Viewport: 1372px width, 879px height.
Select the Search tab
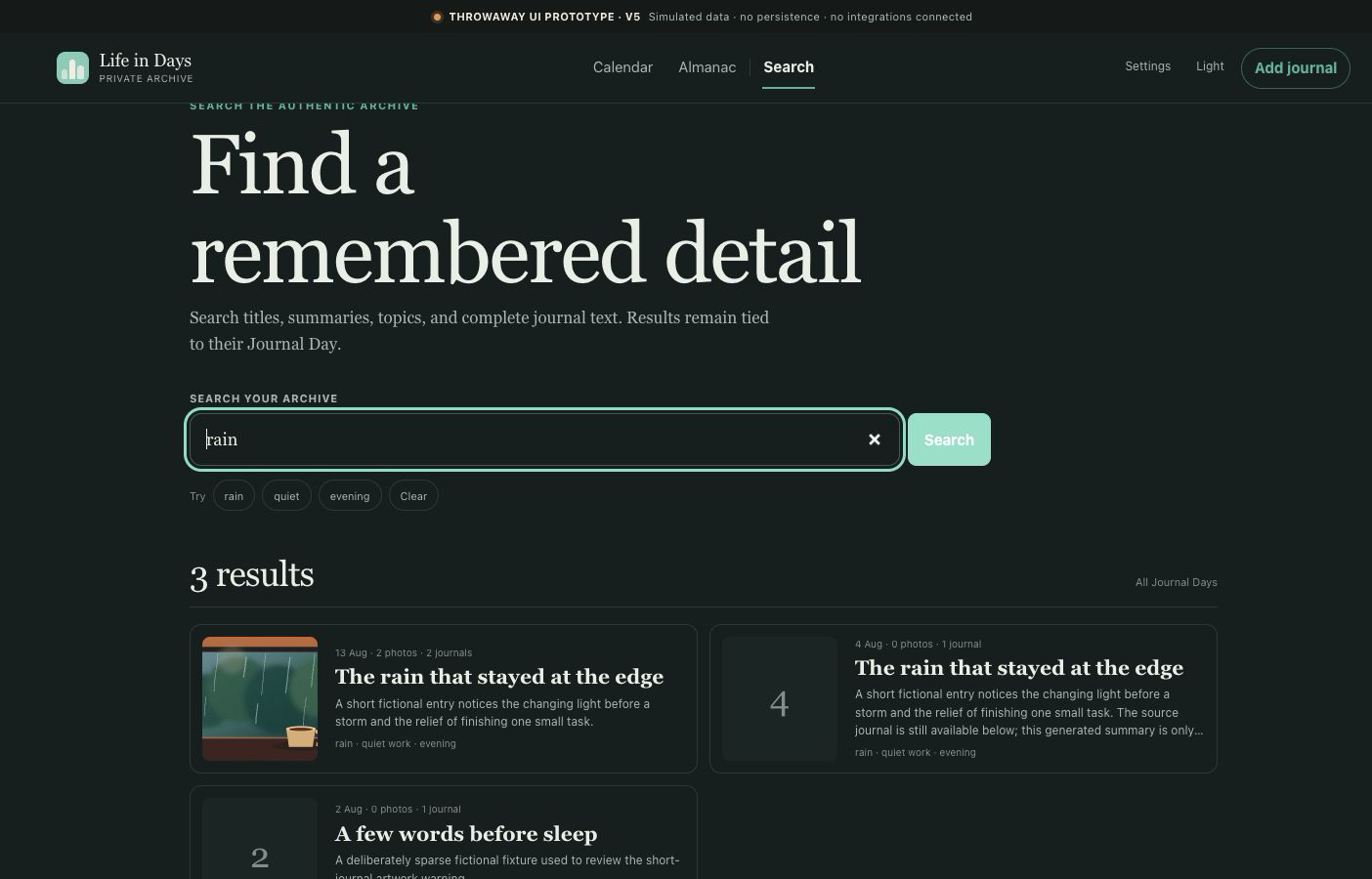tap(789, 67)
